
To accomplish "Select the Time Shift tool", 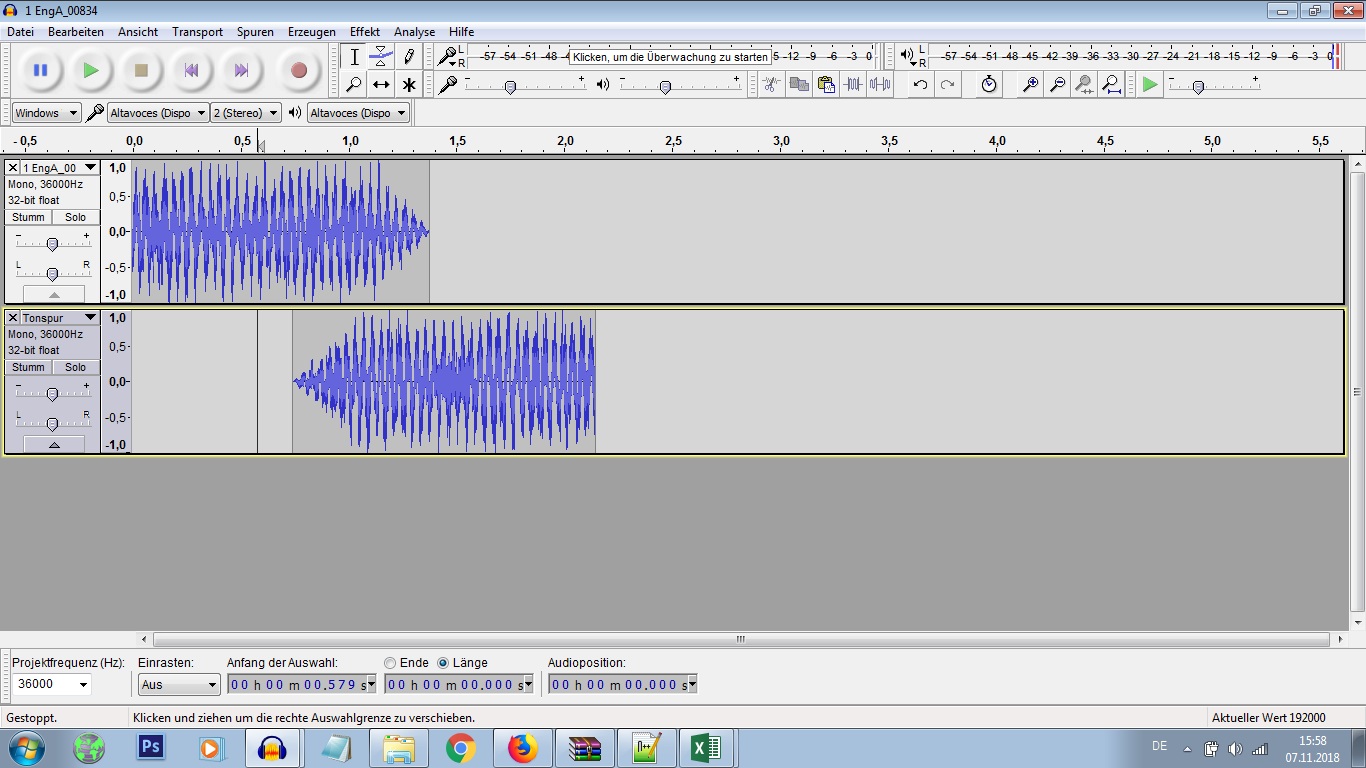I will 381,85.
